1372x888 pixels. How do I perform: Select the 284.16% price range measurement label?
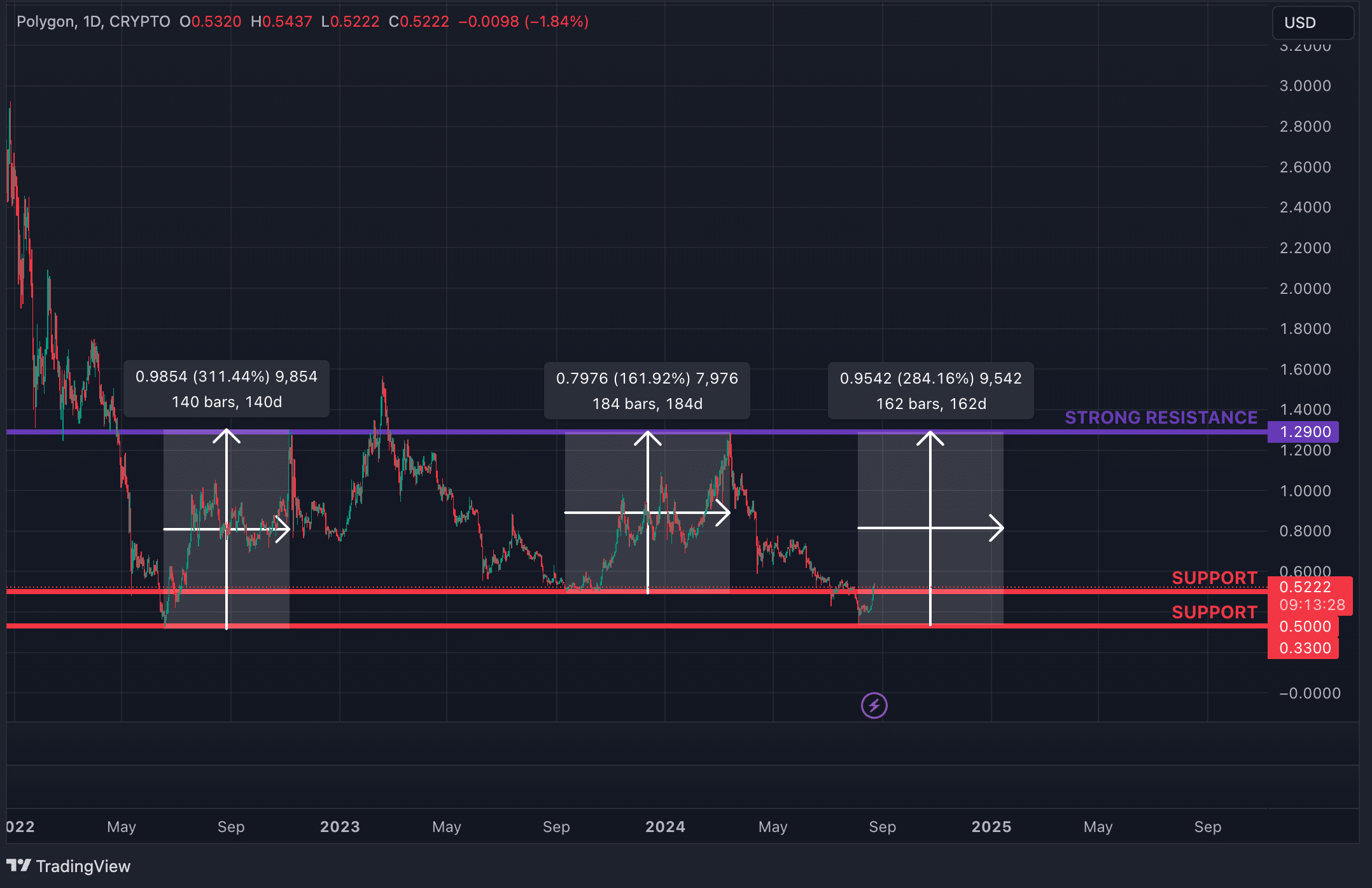coord(931,391)
